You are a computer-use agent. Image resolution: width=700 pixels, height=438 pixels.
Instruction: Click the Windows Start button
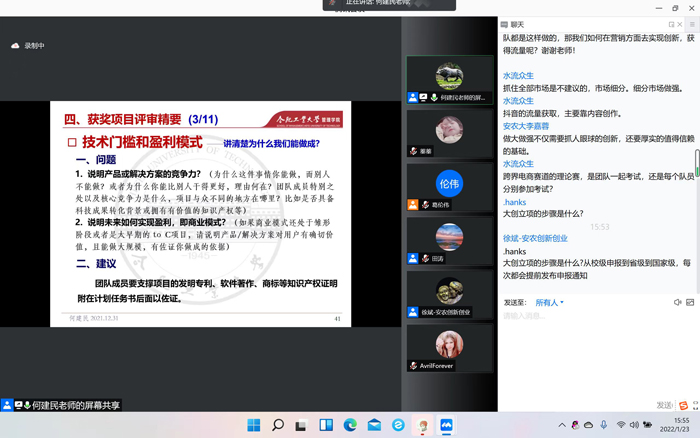tap(254, 425)
